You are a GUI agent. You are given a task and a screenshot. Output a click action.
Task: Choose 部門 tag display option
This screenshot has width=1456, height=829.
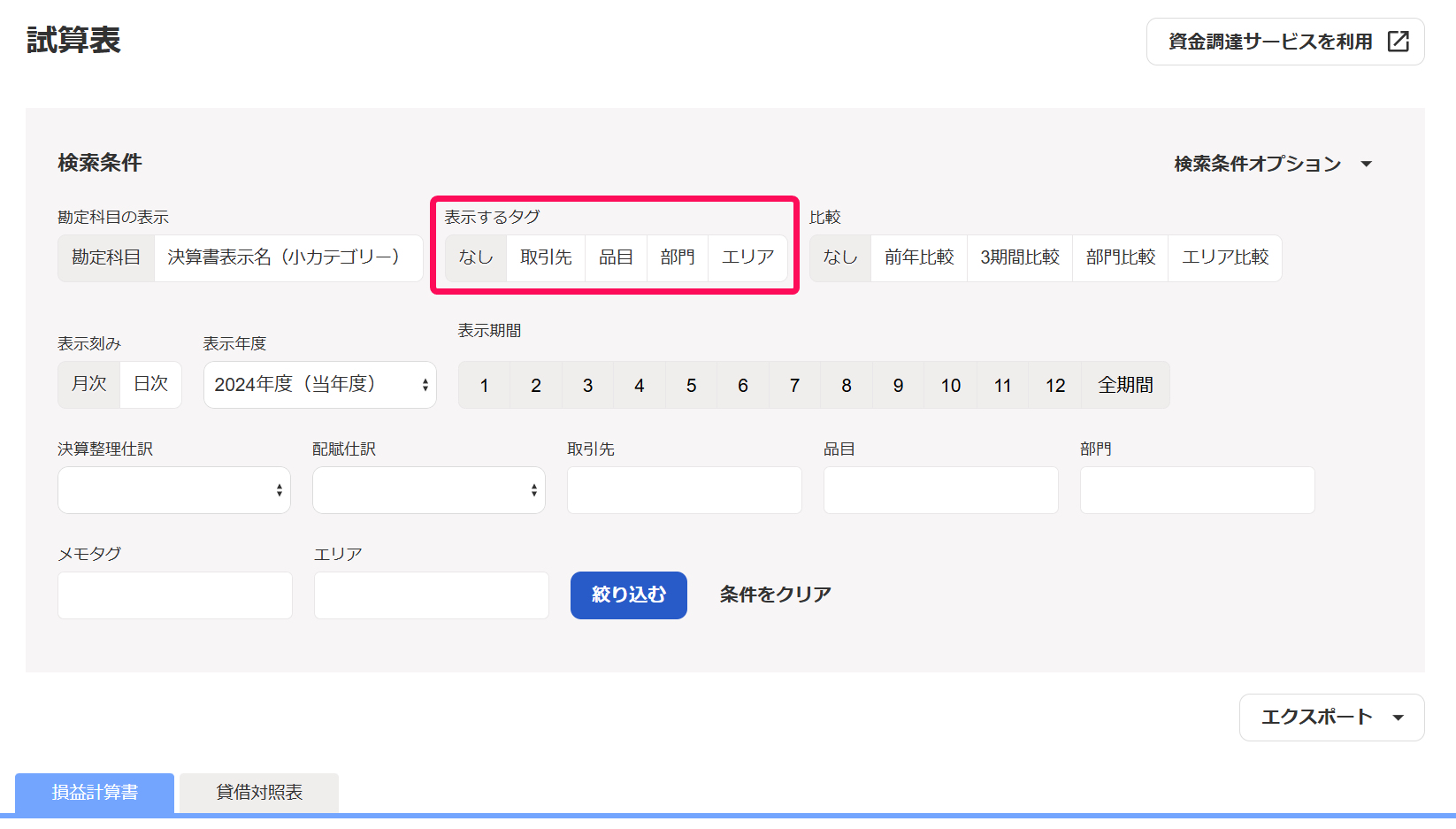678,257
